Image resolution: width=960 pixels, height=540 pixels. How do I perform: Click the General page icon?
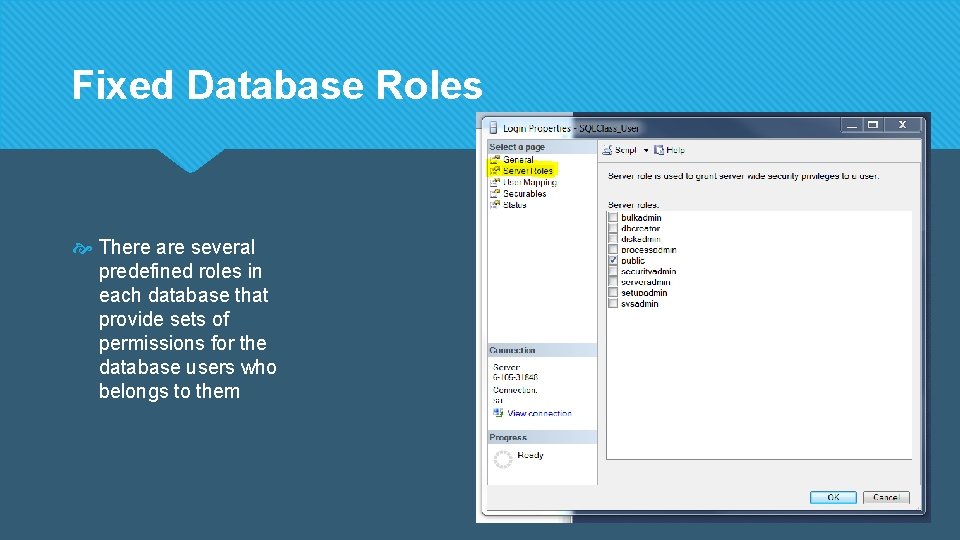495,159
